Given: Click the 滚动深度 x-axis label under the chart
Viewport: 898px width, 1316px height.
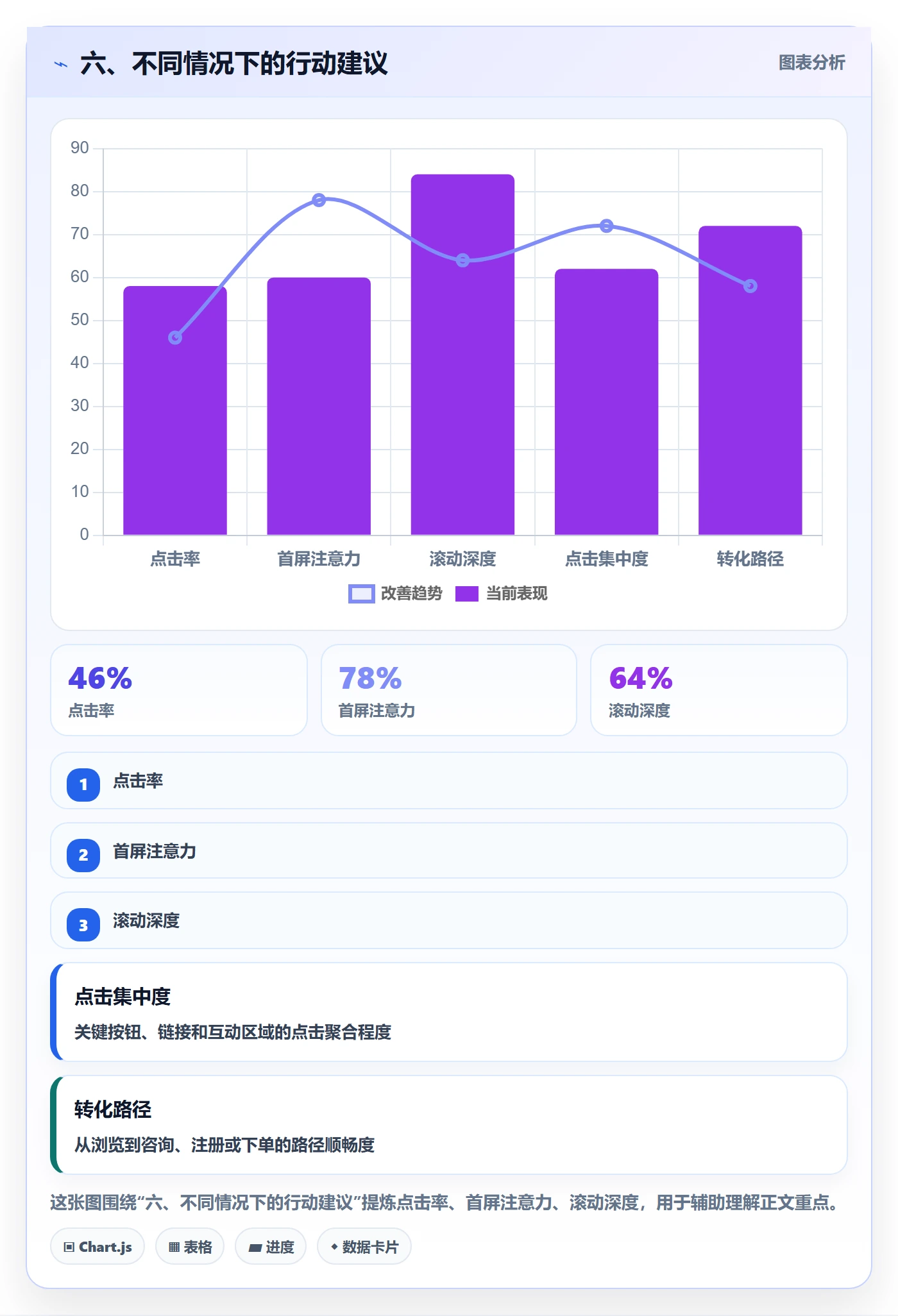Looking at the screenshot, I should [x=462, y=559].
